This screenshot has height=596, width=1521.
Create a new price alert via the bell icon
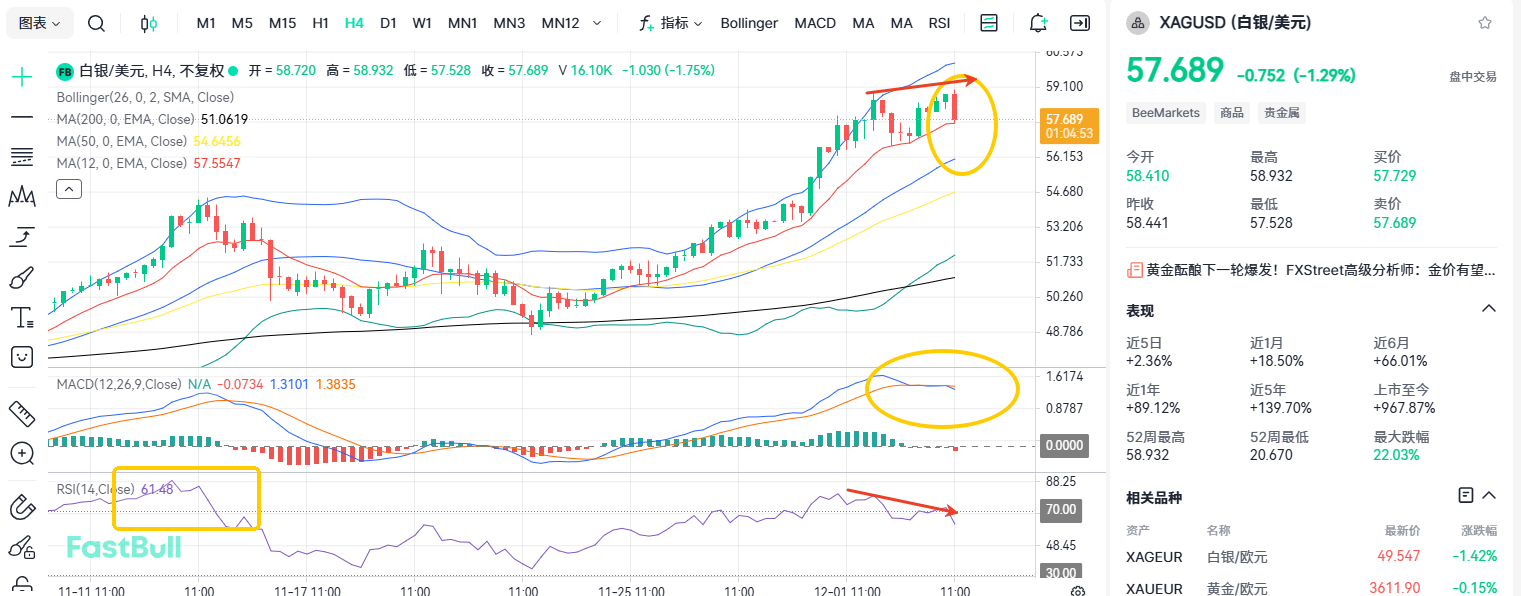(1037, 22)
